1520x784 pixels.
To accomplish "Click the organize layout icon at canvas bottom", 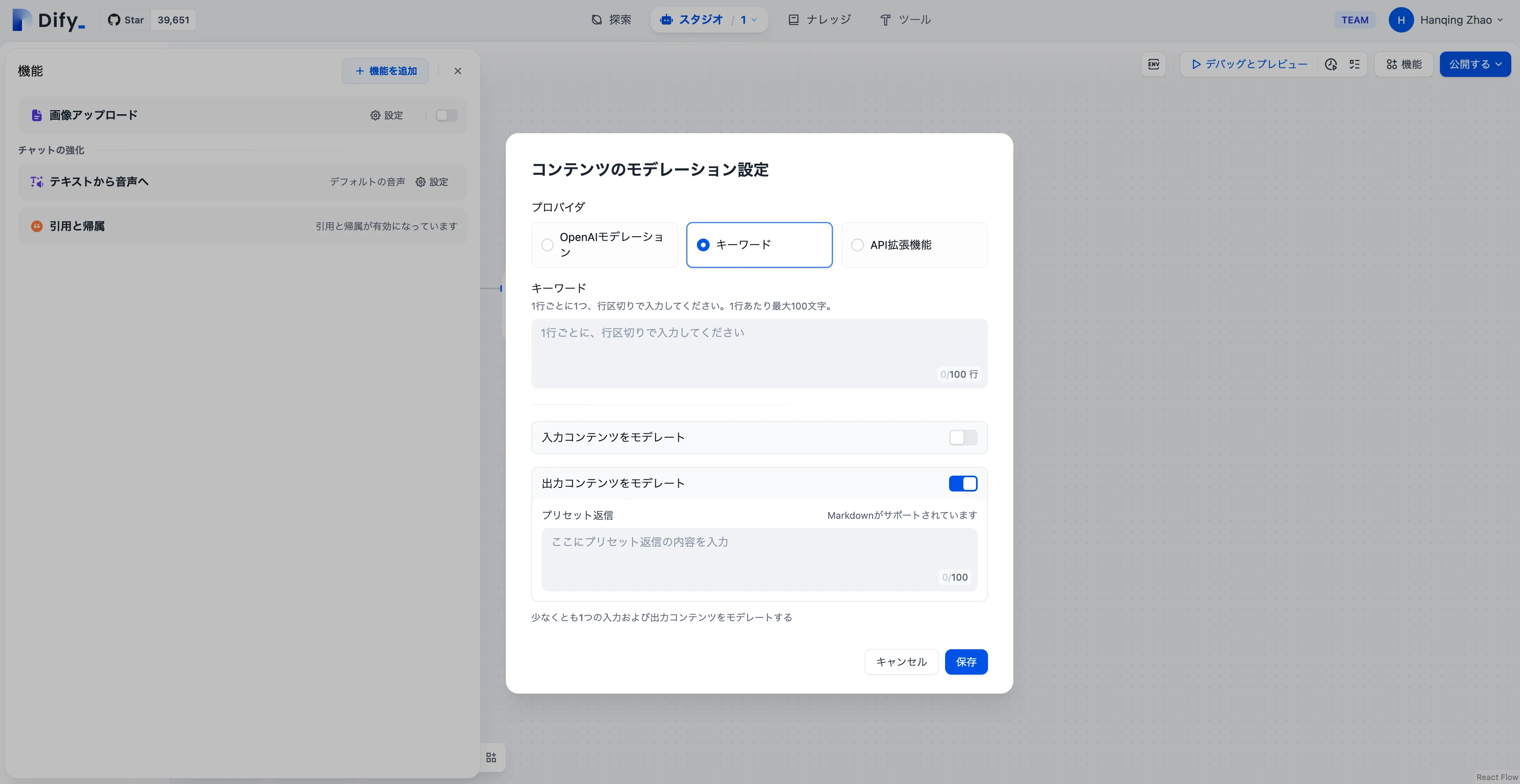I will (x=491, y=757).
